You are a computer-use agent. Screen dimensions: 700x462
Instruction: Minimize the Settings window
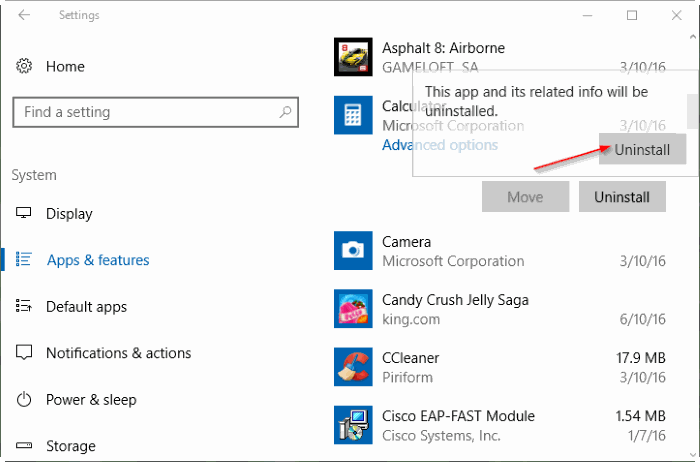click(588, 16)
